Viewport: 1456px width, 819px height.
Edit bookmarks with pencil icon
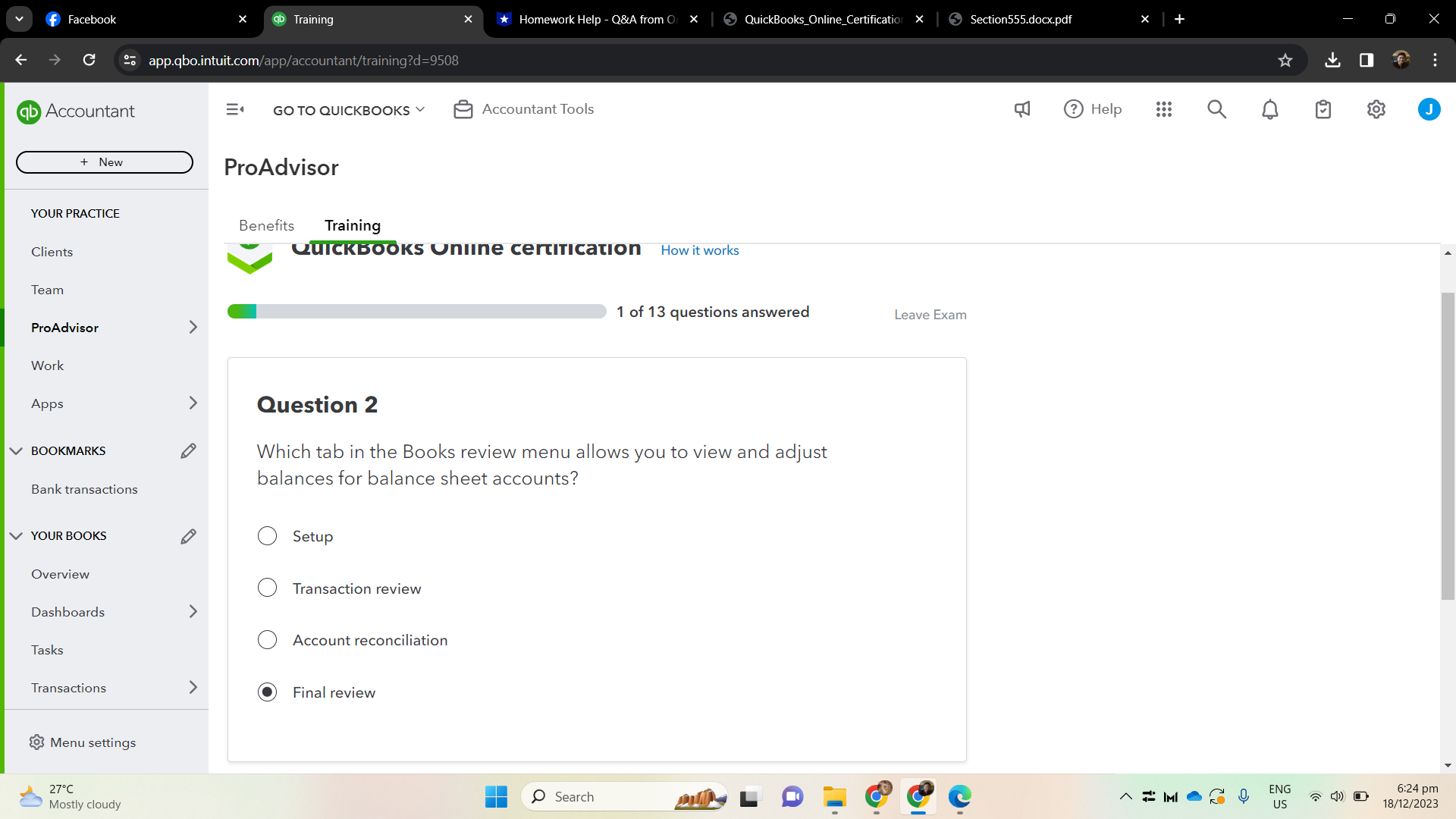click(188, 451)
